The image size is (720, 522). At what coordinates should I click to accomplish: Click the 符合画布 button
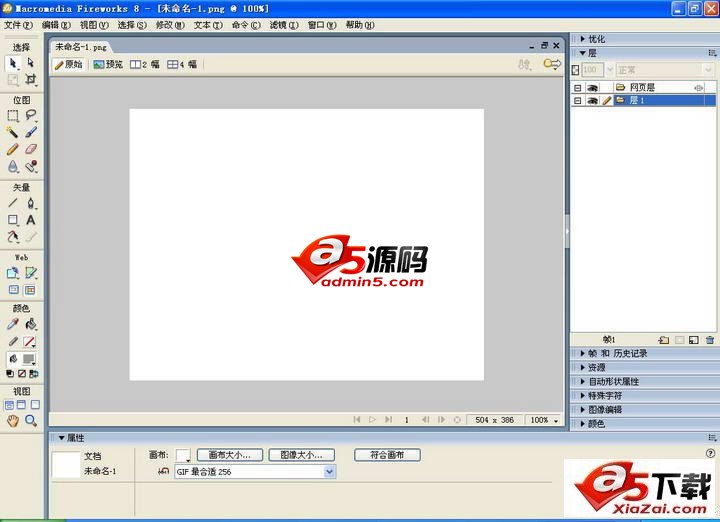coord(387,455)
